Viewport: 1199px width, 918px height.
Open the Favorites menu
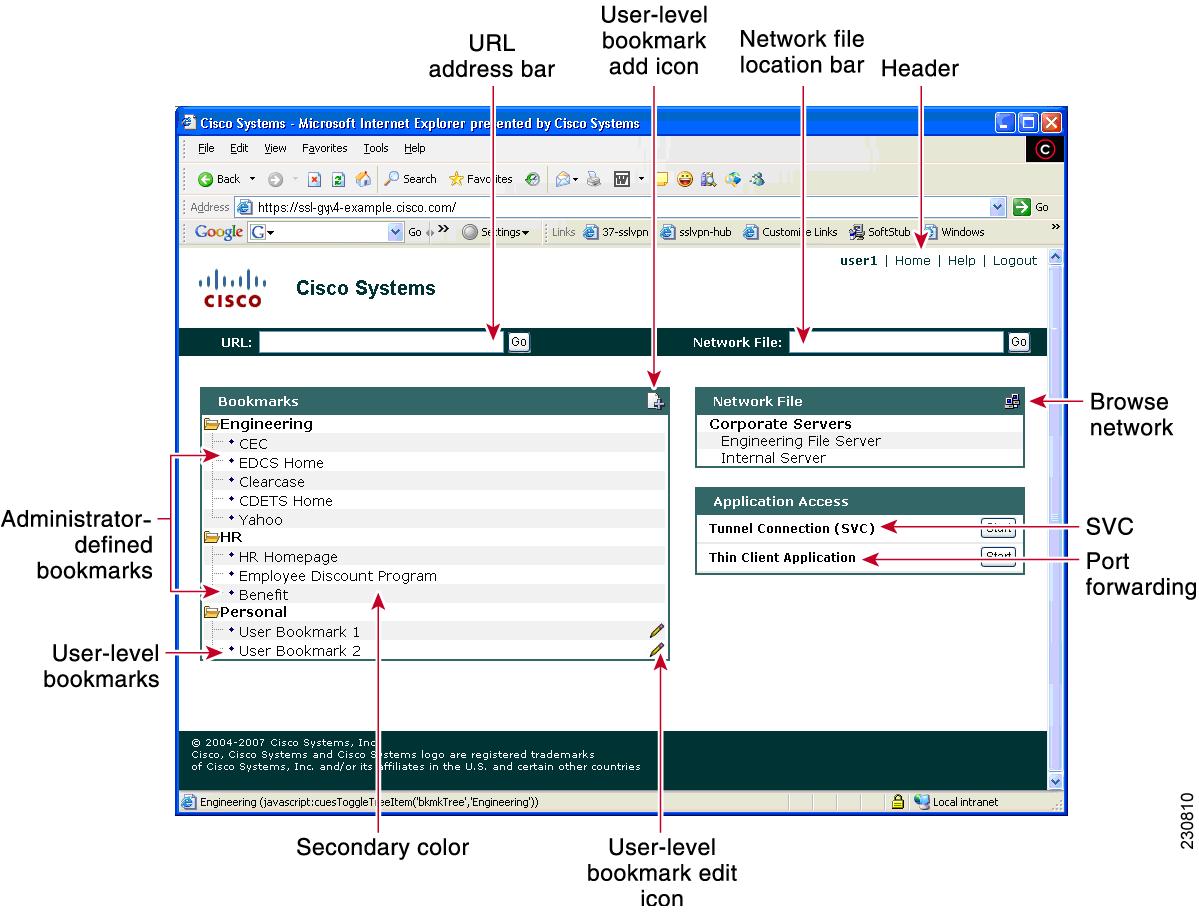coord(324,148)
